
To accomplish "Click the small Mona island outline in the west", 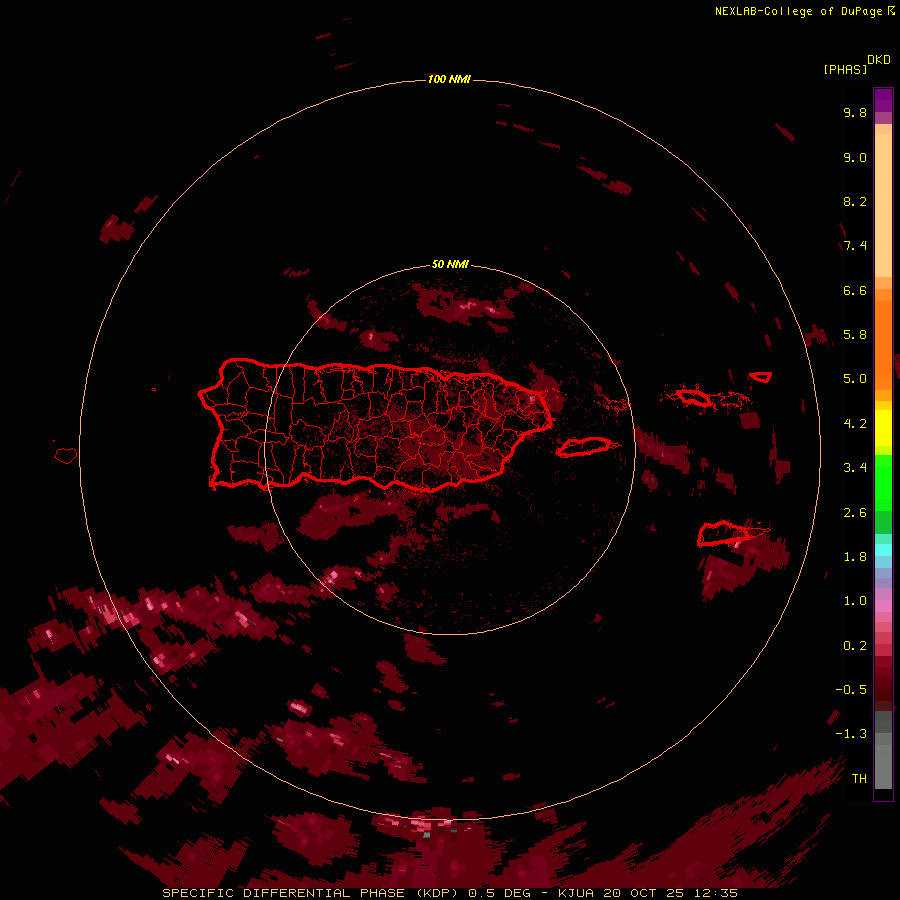I will pyautogui.click(x=66, y=456).
